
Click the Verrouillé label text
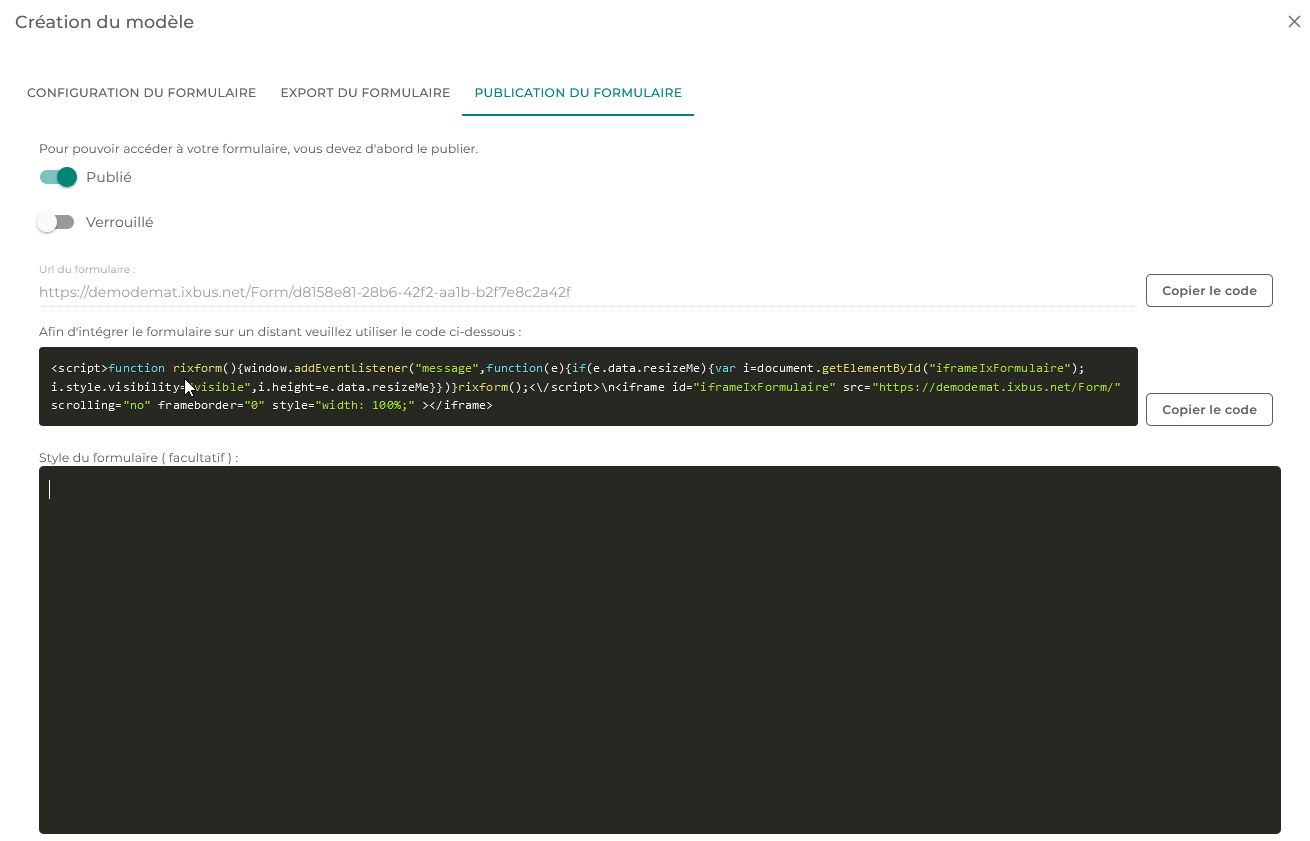[120, 222]
